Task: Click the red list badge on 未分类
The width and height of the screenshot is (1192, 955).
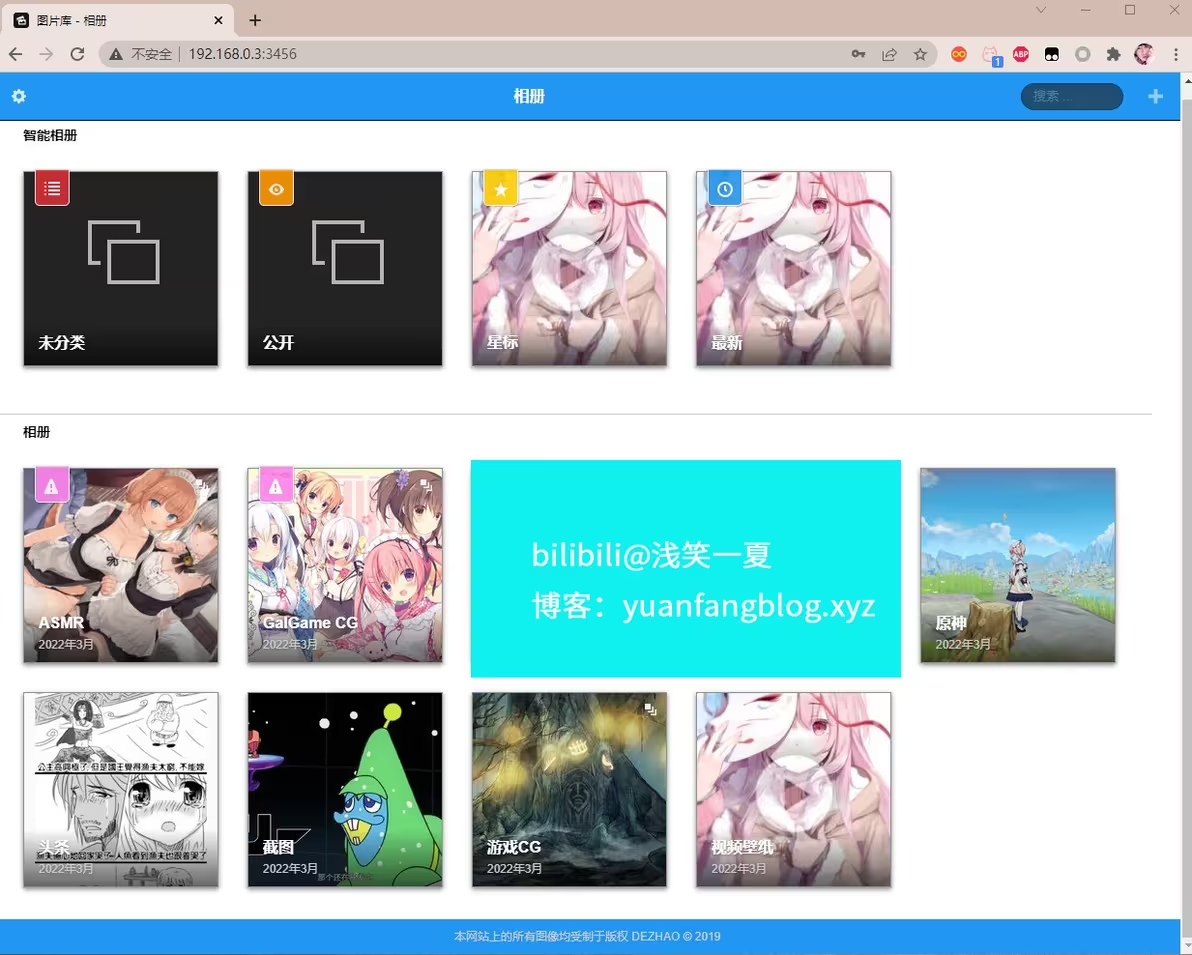Action: [52, 188]
